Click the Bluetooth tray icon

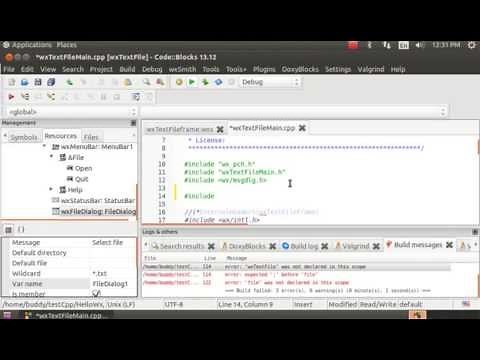click(369, 45)
